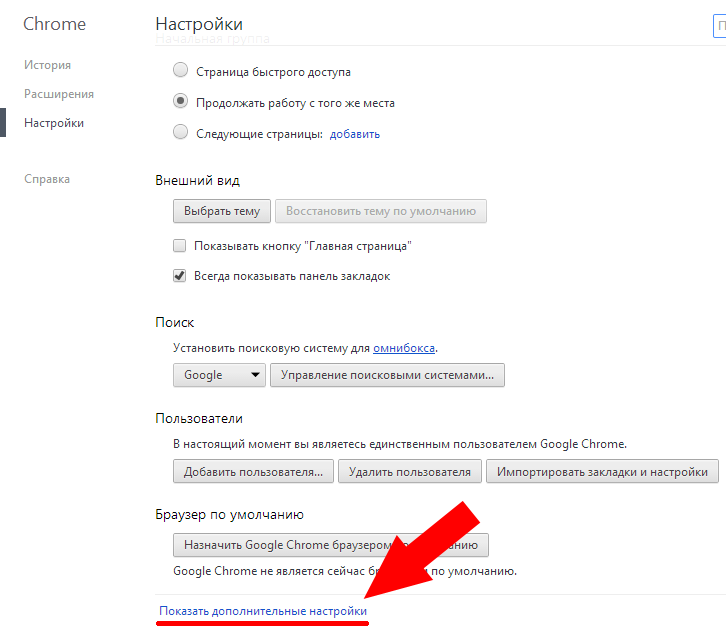Click the "Поиск" section heading
726x642 pixels.
click(175, 323)
